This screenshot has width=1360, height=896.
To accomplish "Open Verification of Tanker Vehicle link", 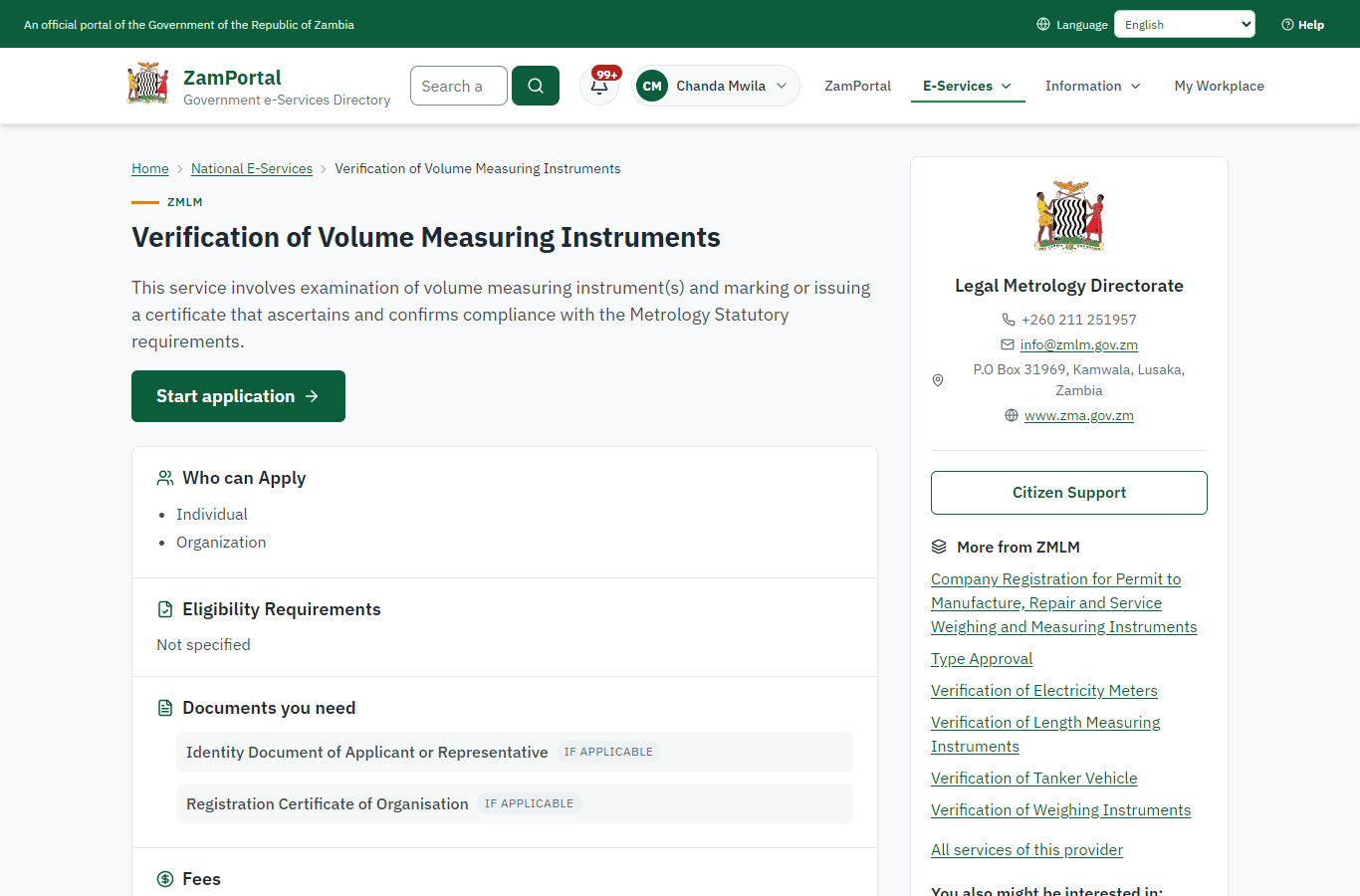I will pos(1034,778).
